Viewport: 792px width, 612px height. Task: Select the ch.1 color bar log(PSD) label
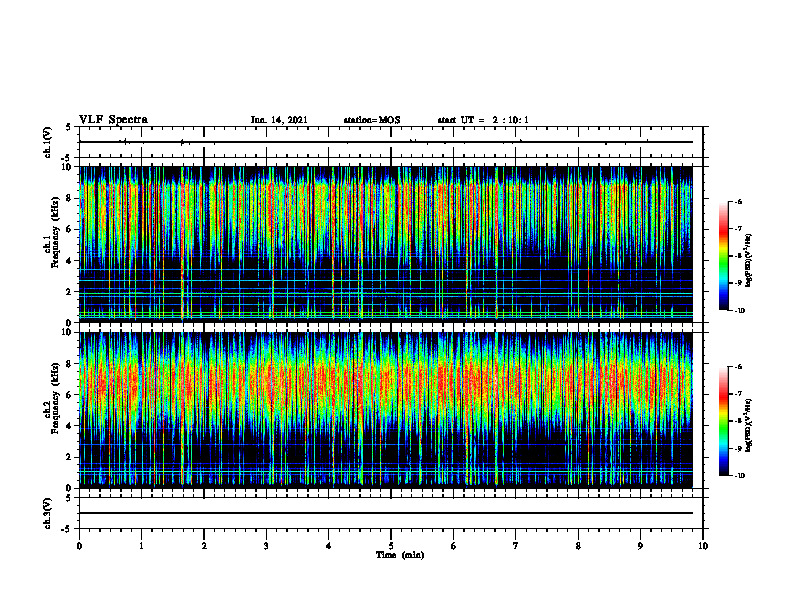(x=749, y=260)
